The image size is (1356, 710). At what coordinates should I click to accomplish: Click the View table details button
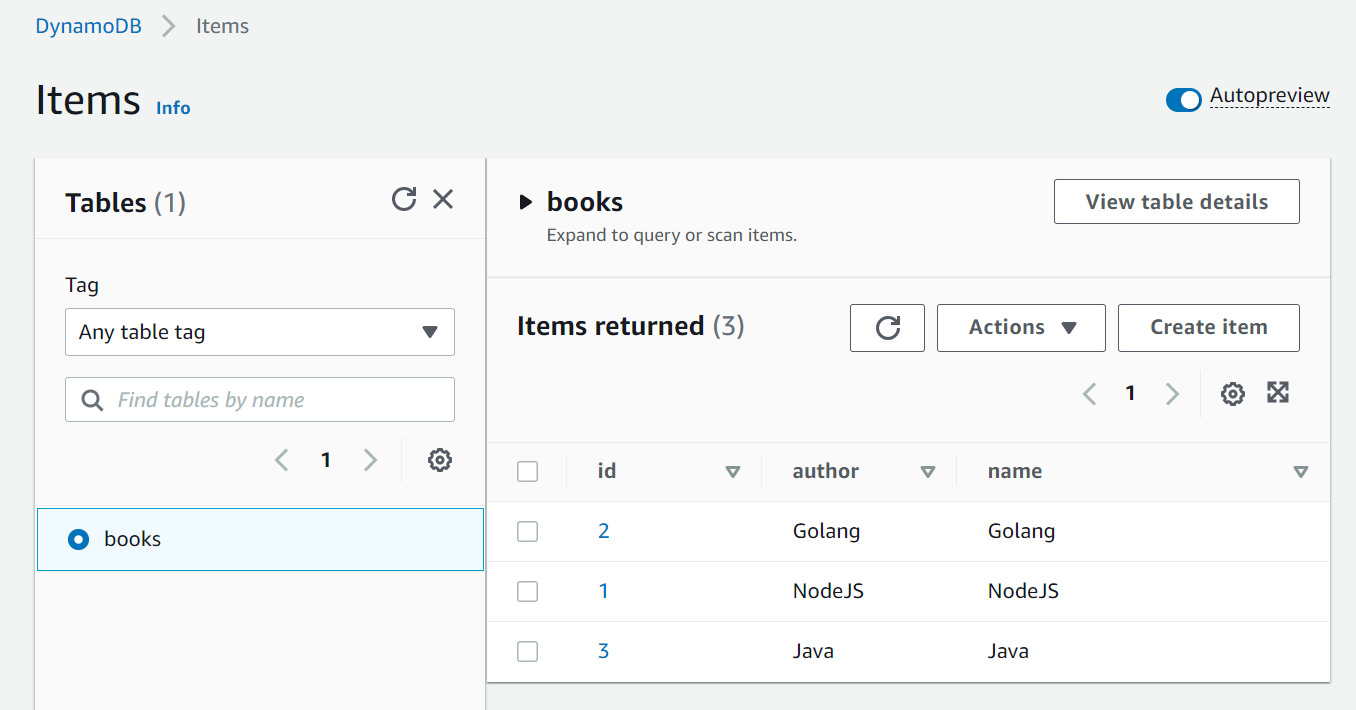coord(1176,201)
